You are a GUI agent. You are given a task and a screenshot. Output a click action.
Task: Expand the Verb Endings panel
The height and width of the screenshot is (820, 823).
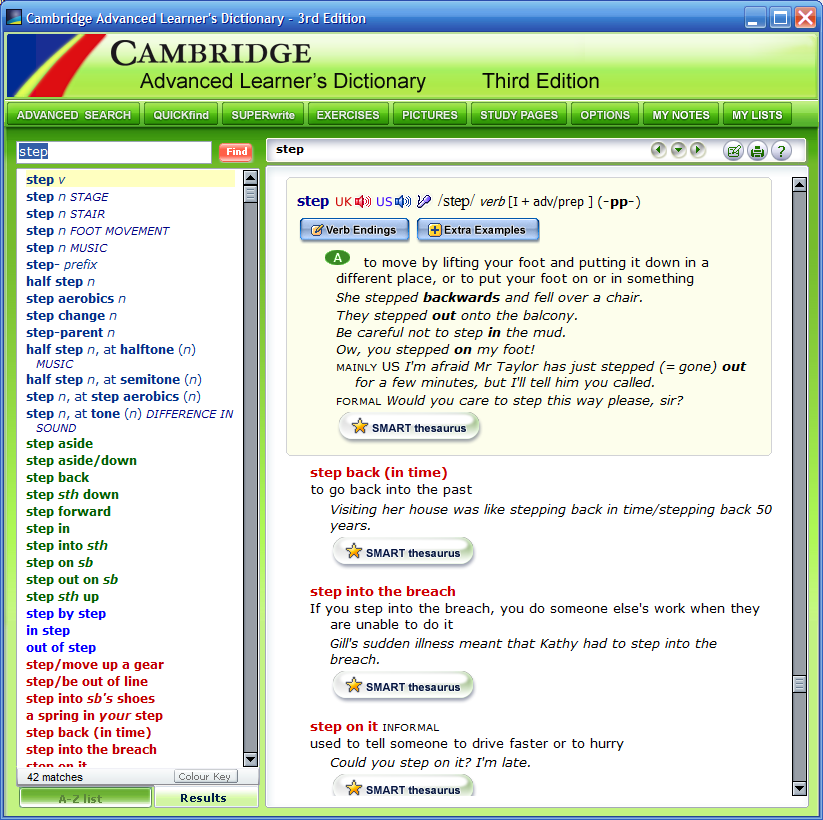click(354, 230)
